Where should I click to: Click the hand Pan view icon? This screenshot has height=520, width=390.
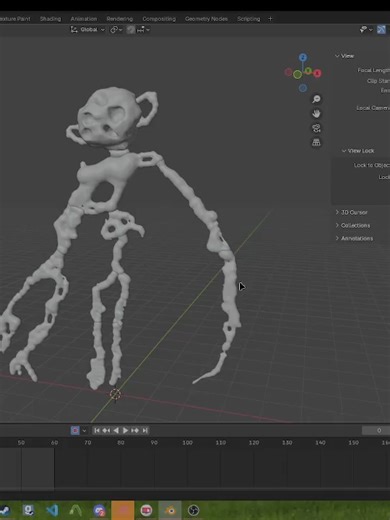pos(316,114)
